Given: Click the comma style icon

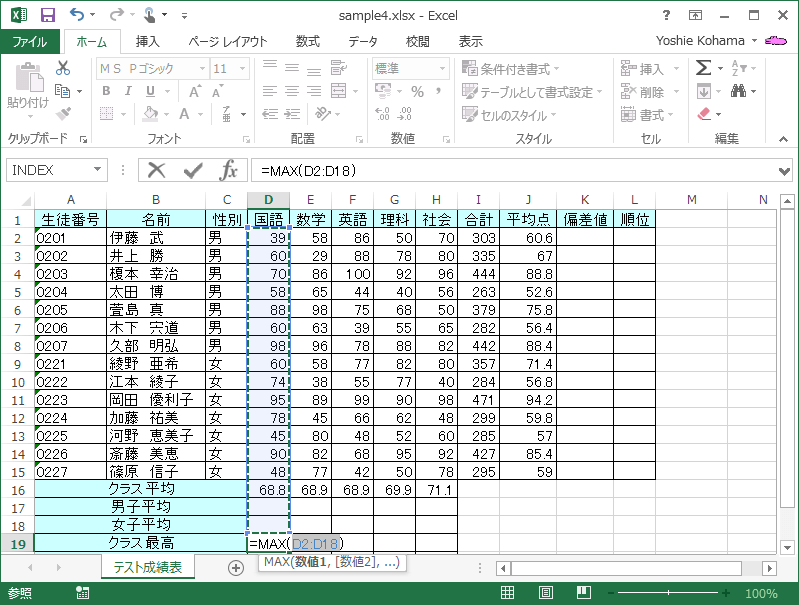Looking at the screenshot, I should point(438,91).
